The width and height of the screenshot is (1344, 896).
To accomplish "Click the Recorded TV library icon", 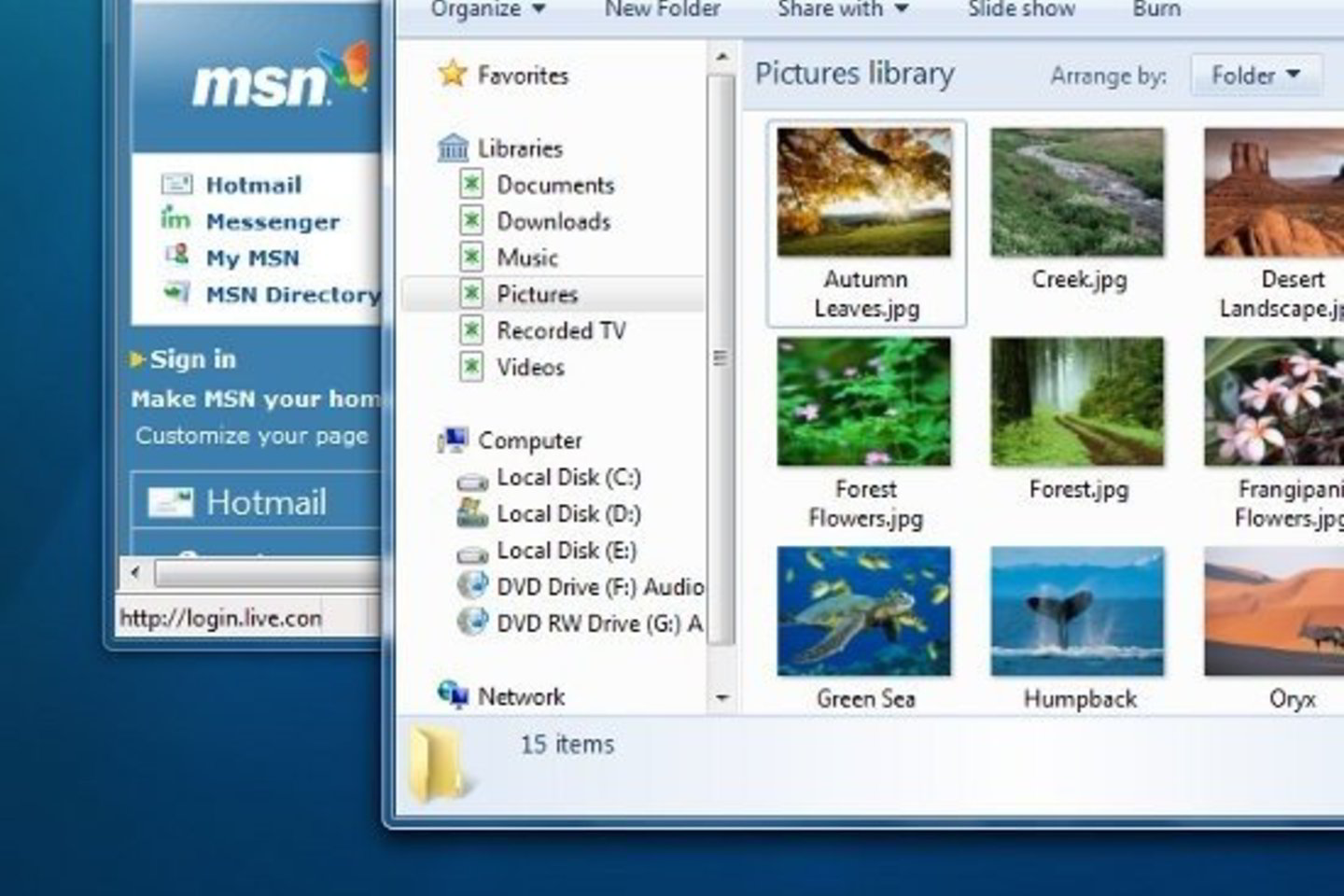I will click(471, 329).
